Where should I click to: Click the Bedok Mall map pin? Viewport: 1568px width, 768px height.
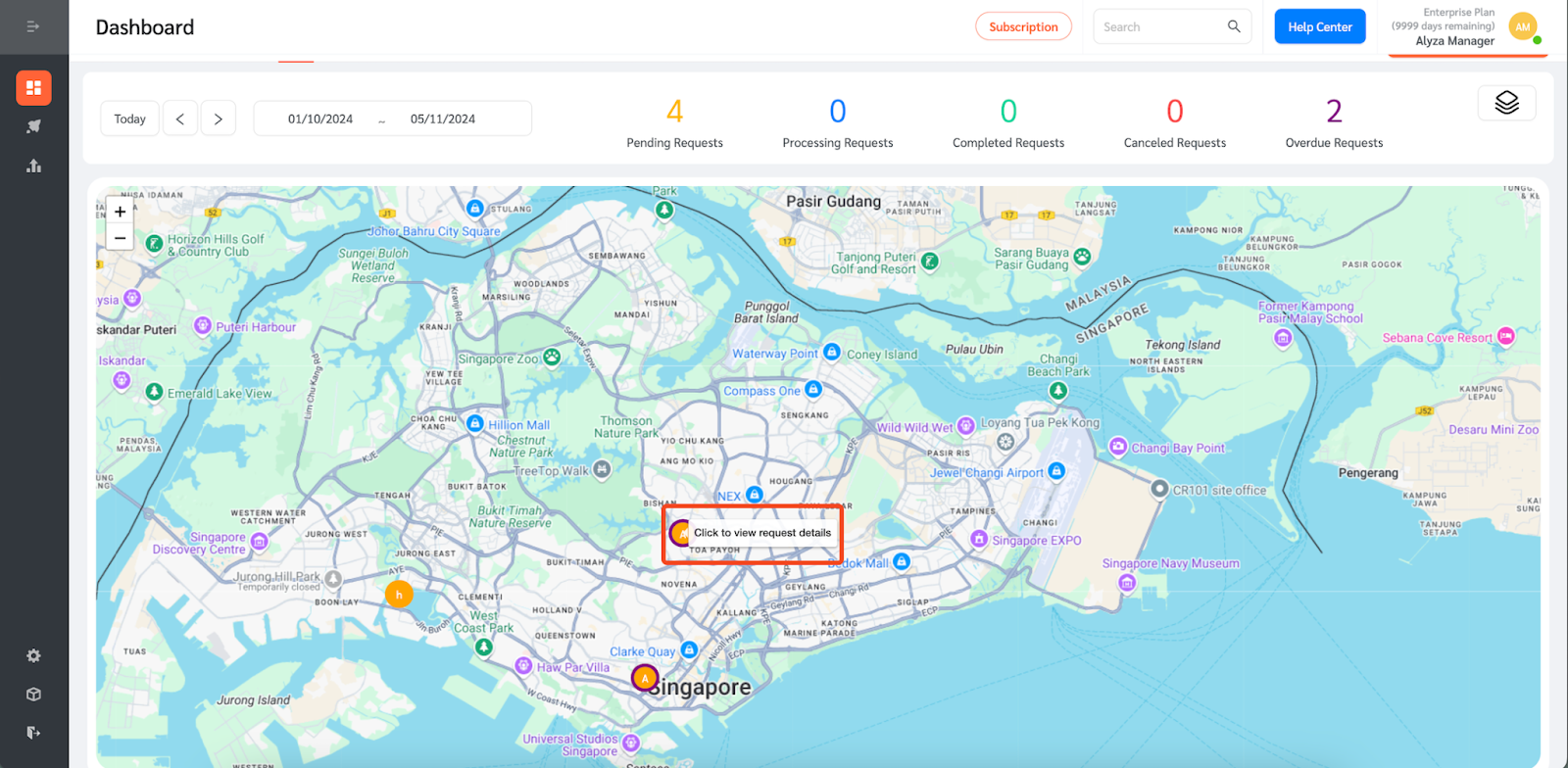tap(902, 561)
